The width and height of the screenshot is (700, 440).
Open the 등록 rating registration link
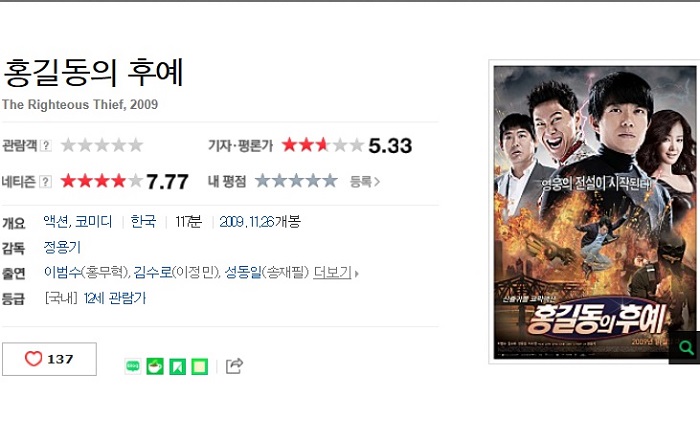(x=364, y=182)
